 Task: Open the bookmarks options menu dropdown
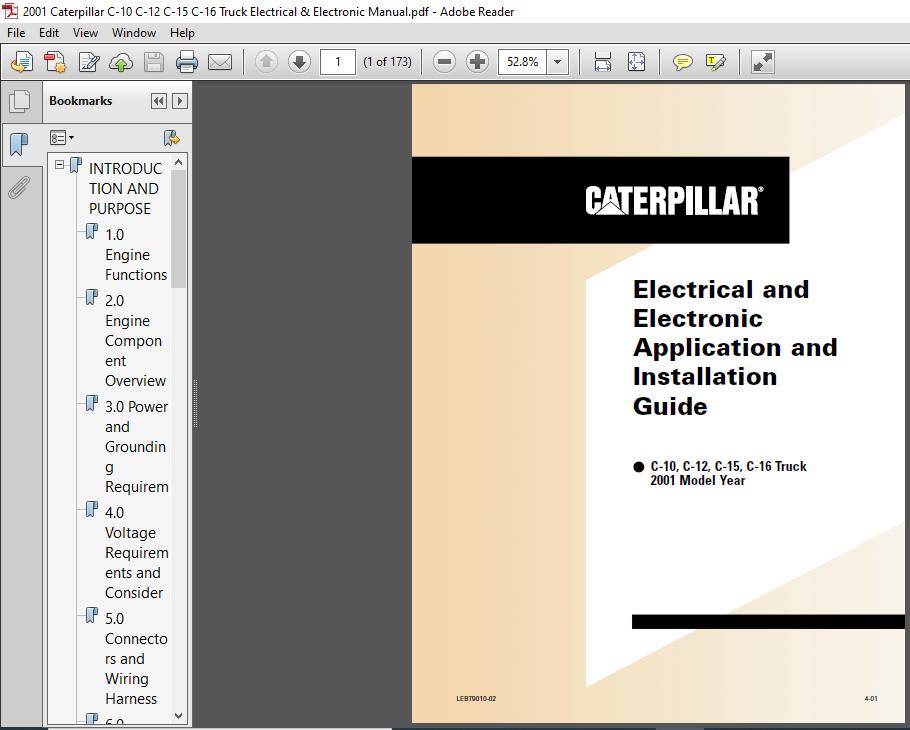point(62,138)
